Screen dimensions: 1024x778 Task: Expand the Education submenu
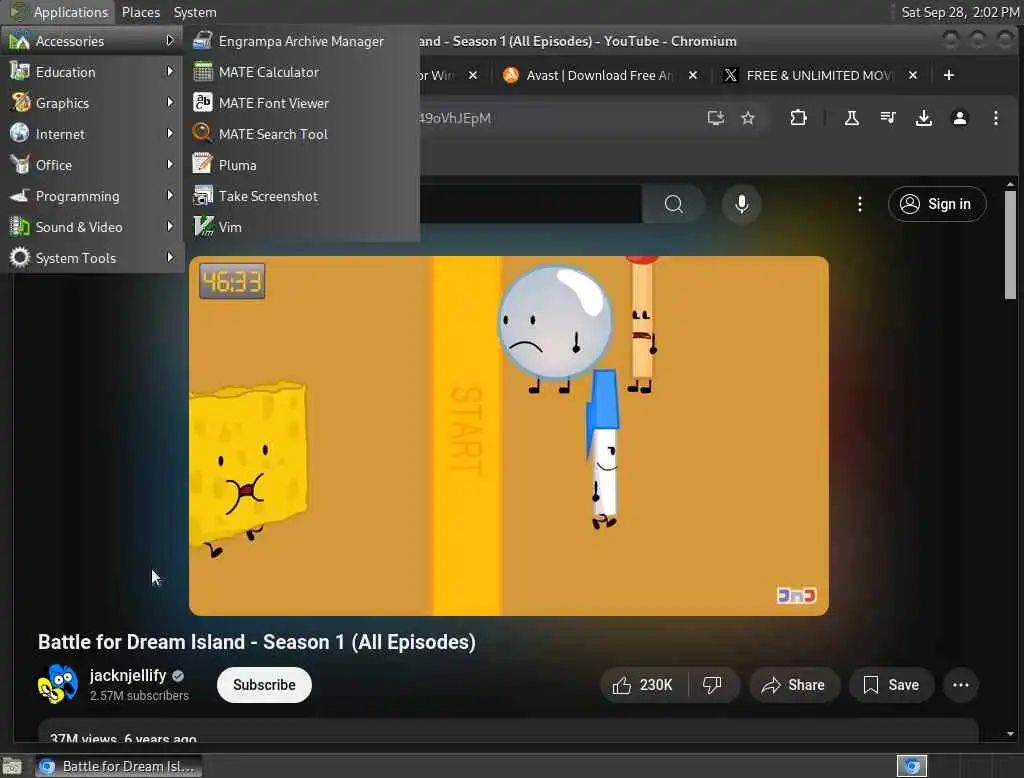click(x=92, y=72)
